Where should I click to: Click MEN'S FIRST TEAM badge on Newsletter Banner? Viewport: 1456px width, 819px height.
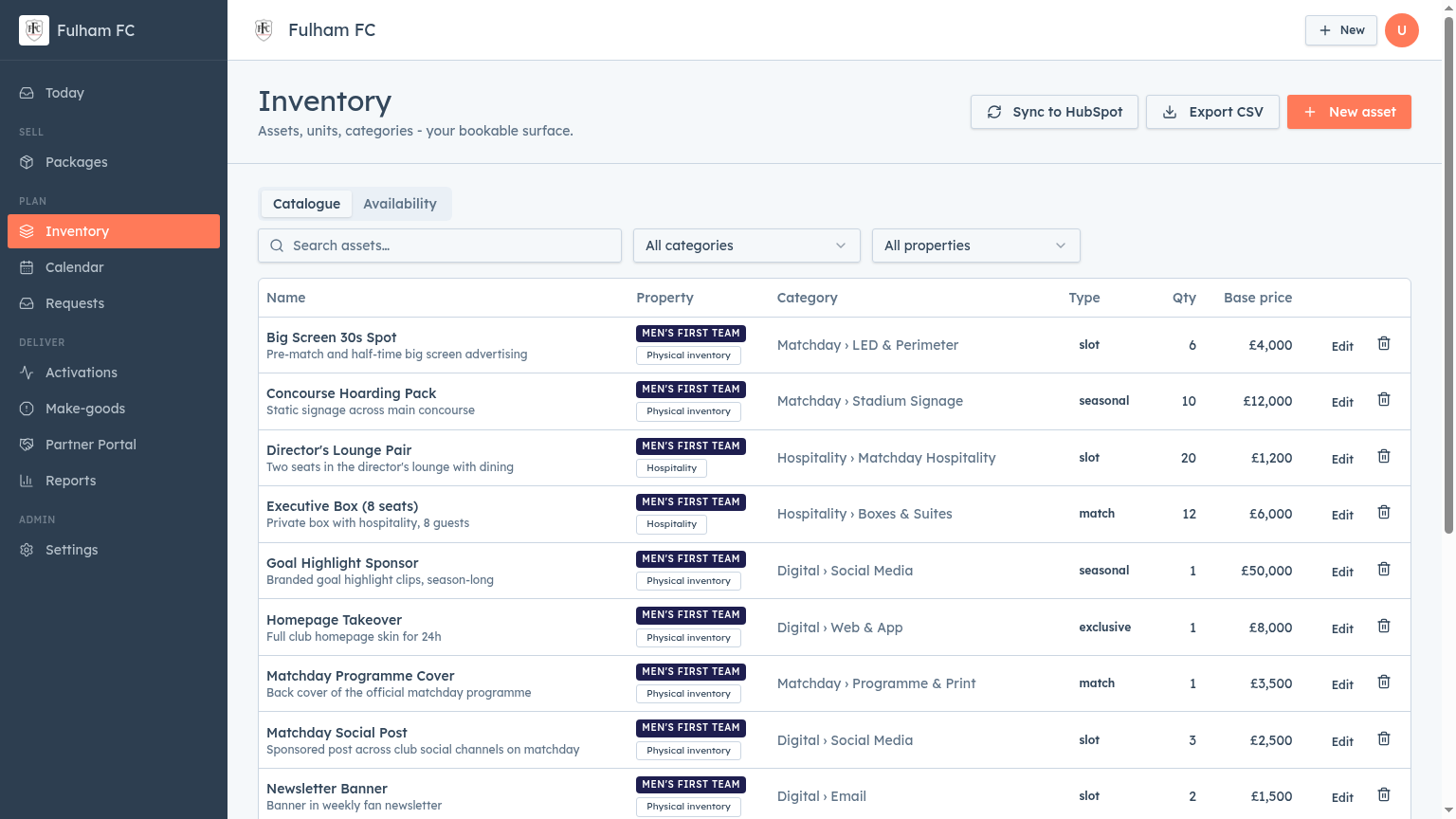tap(691, 784)
